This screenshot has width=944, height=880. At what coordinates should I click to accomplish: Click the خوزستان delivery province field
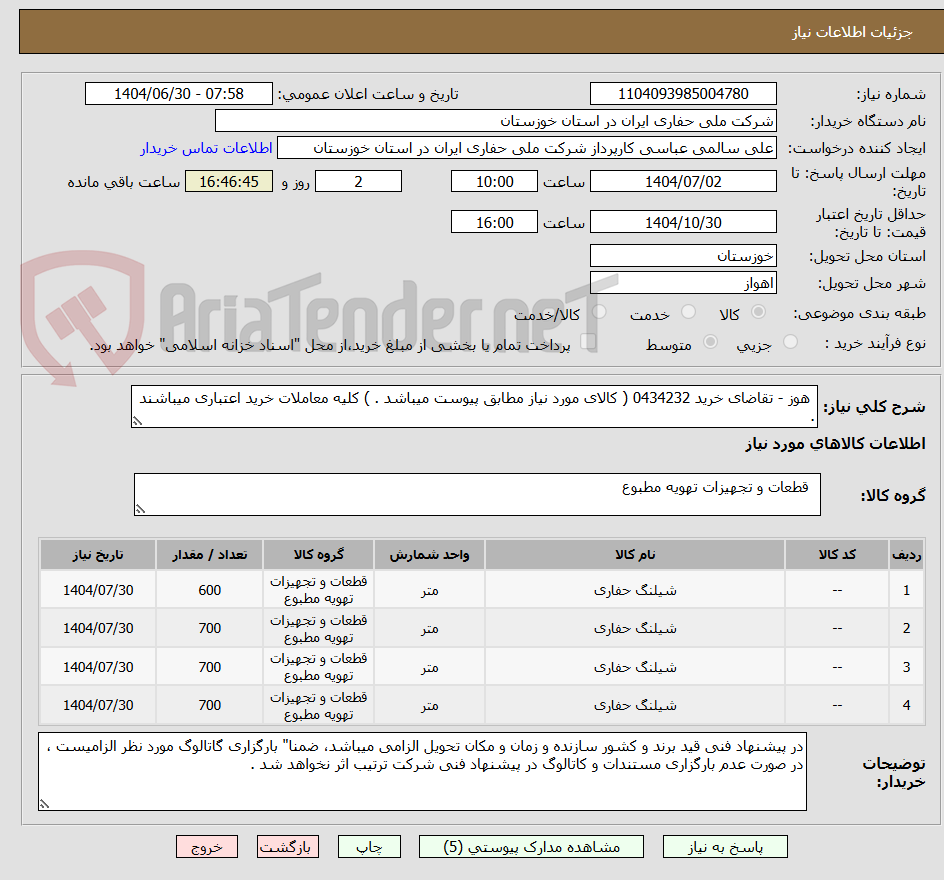683,256
